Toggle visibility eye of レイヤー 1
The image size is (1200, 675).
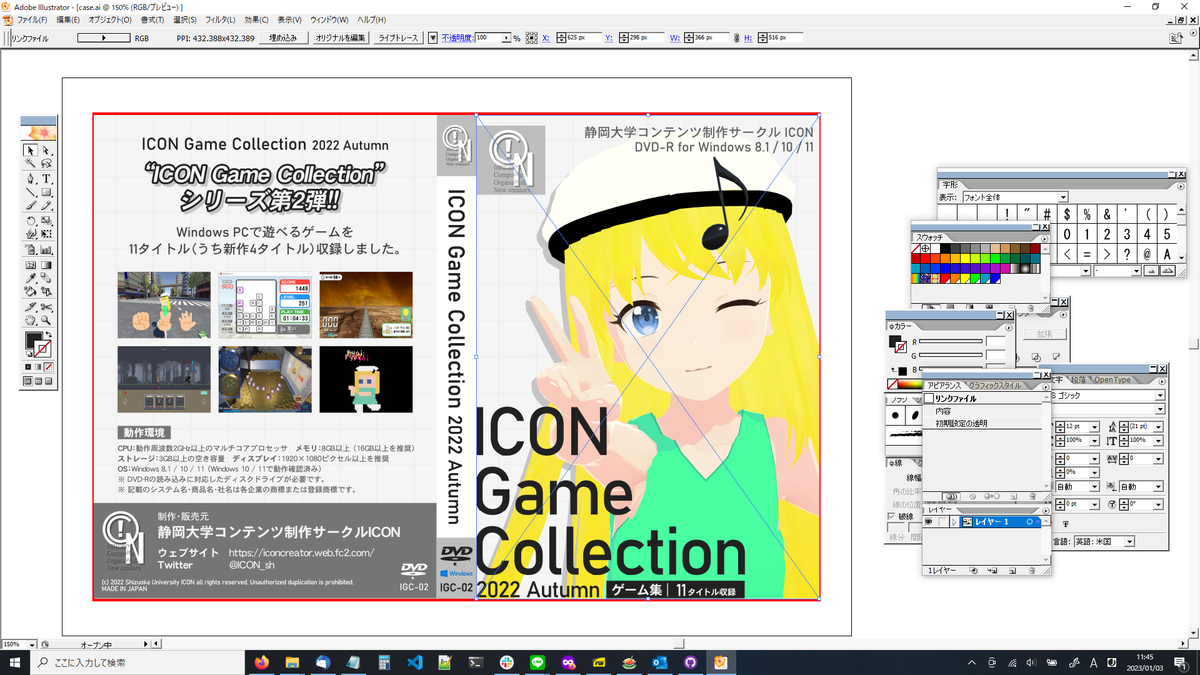coord(929,522)
